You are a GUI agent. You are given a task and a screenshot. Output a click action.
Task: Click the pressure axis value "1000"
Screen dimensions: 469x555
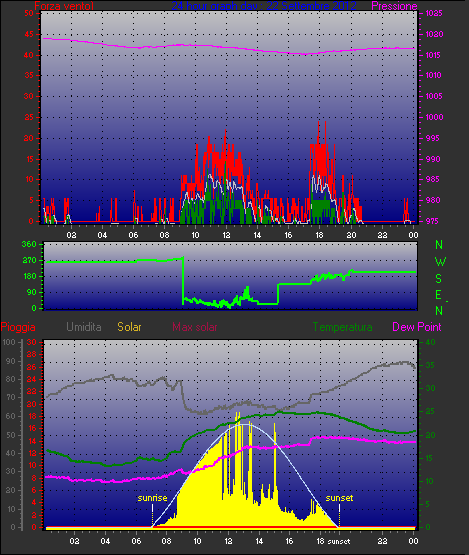coord(434,117)
